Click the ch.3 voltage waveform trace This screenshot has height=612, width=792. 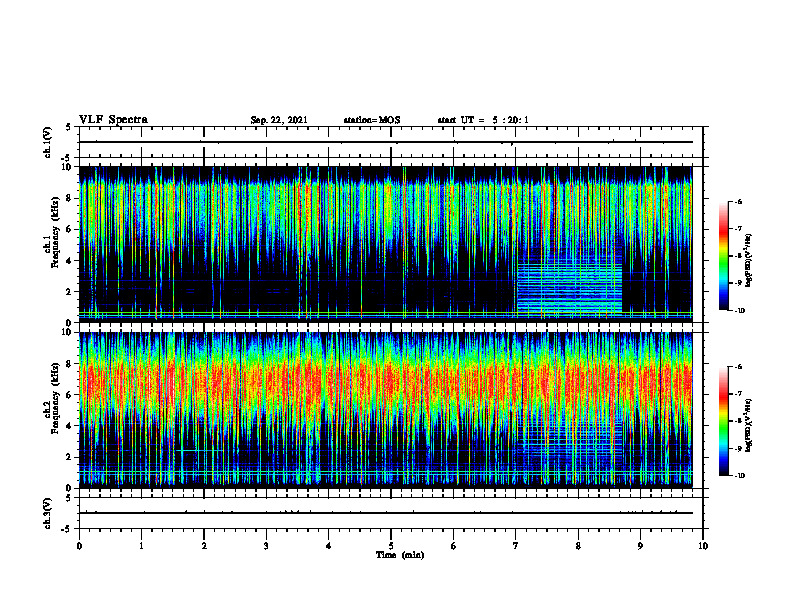pyautogui.click(x=386, y=513)
